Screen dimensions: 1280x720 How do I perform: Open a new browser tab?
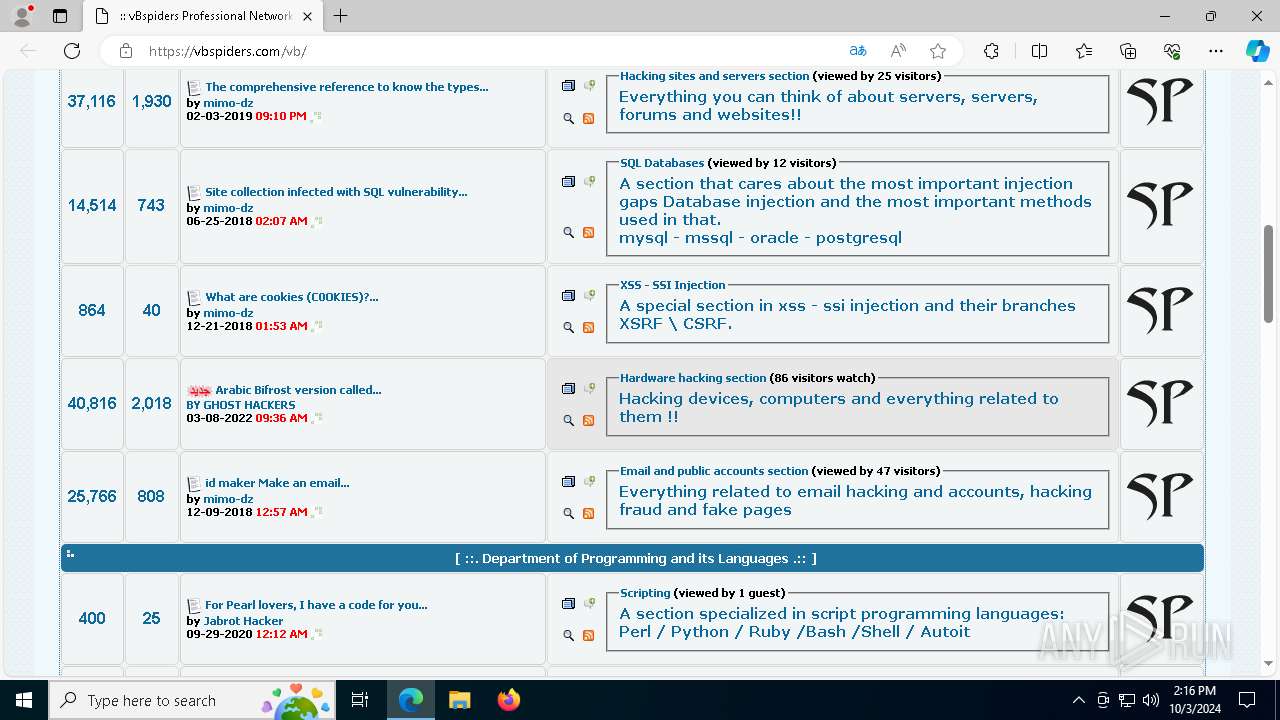pyautogui.click(x=341, y=16)
